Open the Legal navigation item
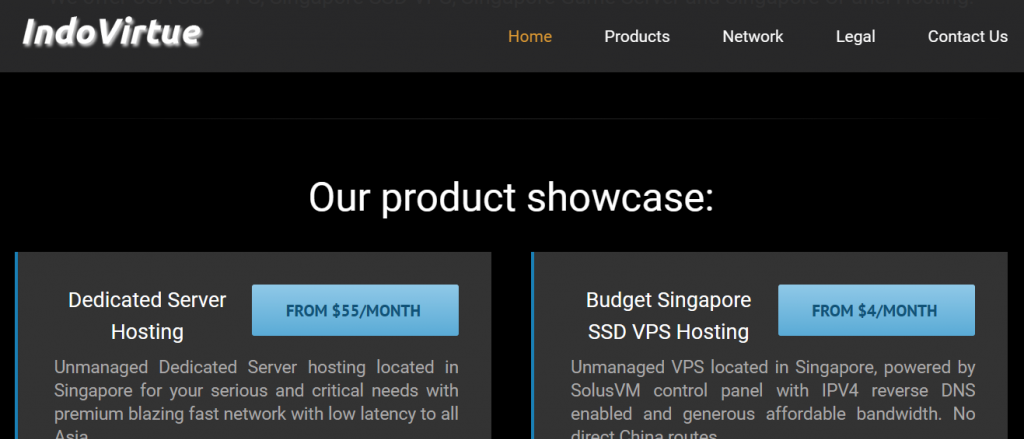 [855, 36]
